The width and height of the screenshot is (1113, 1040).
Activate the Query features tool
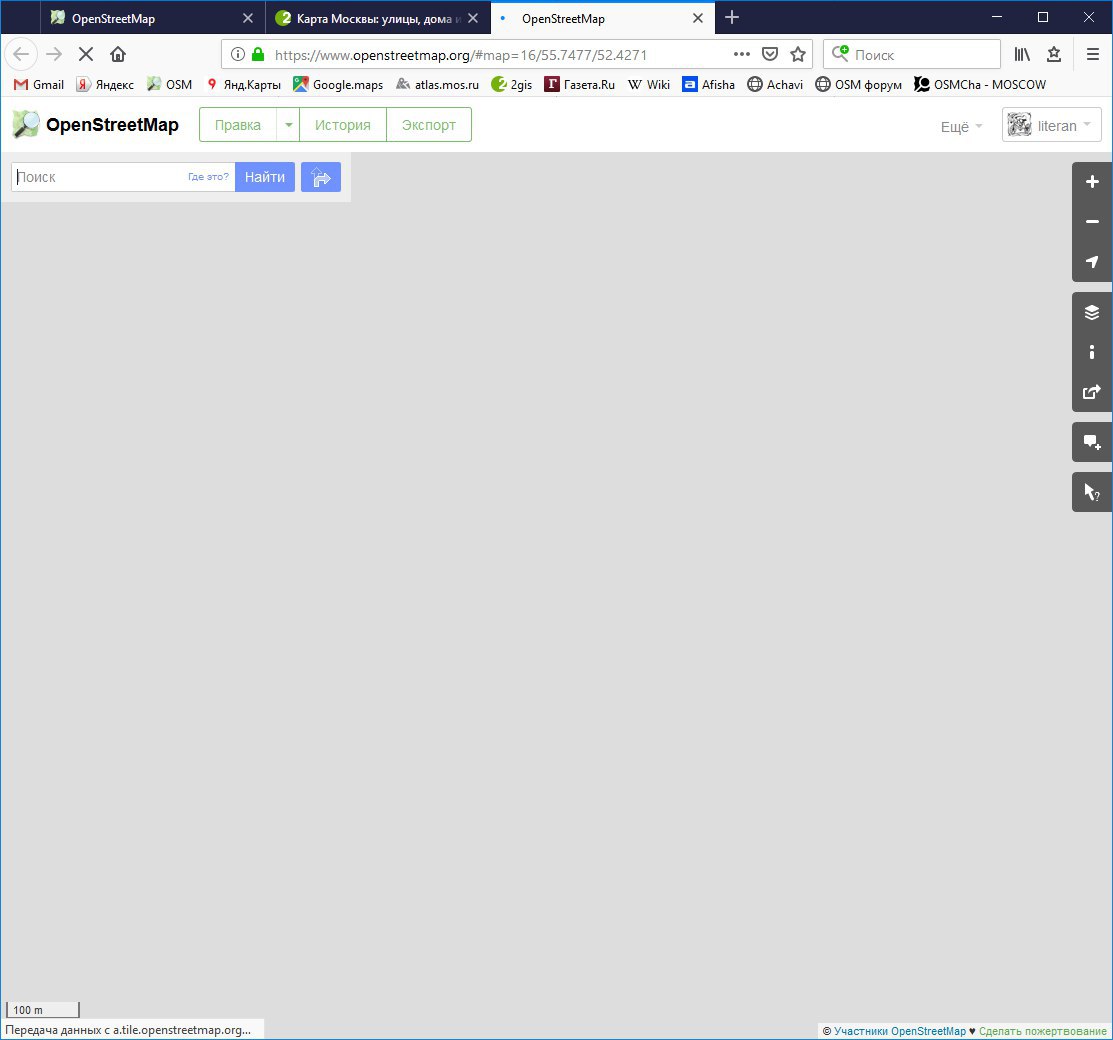(x=1092, y=492)
